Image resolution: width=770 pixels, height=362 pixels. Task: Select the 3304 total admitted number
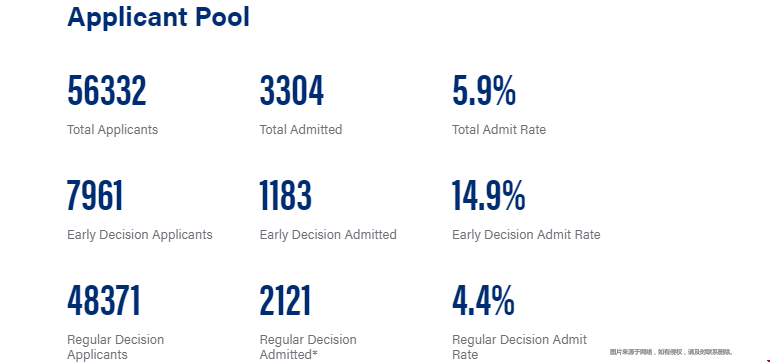pyautogui.click(x=292, y=91)
